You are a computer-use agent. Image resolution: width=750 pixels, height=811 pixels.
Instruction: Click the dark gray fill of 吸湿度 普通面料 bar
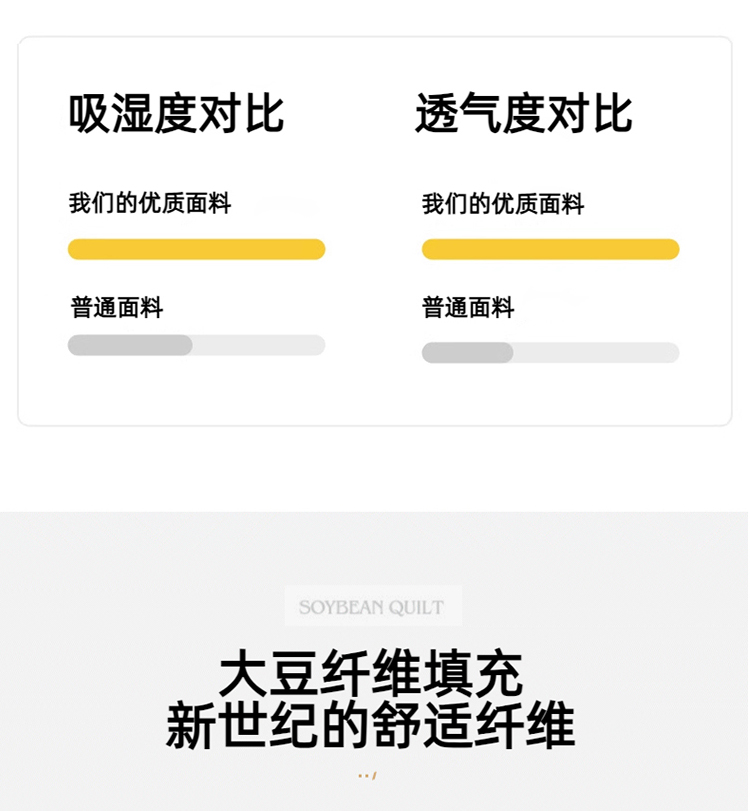[130, 345]
